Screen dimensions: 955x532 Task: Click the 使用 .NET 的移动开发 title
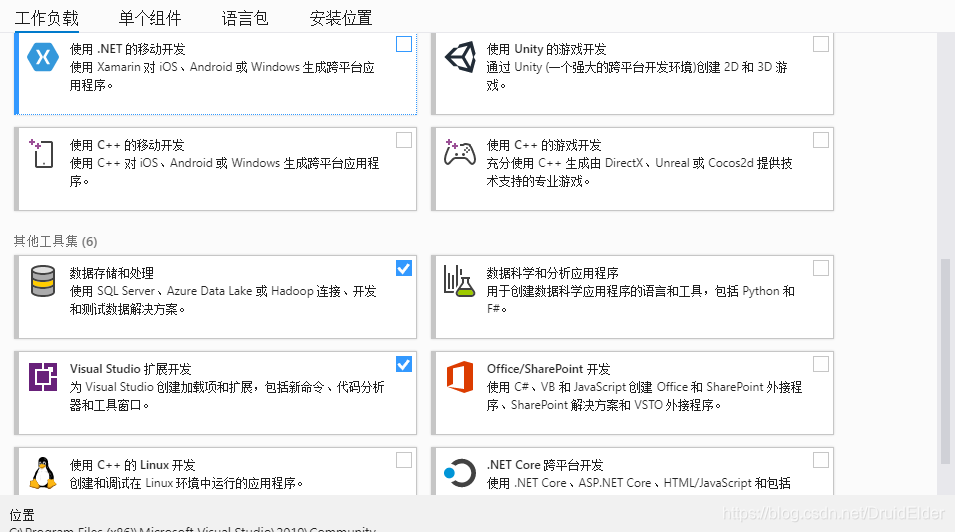click(x=127, y=49)
